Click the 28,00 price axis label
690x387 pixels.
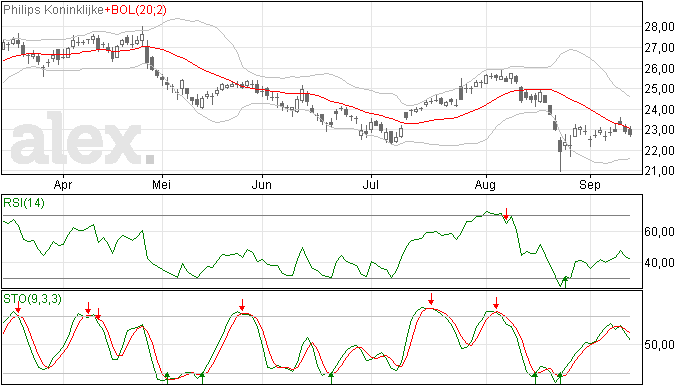pyautogui.click(x=659, y=27)
